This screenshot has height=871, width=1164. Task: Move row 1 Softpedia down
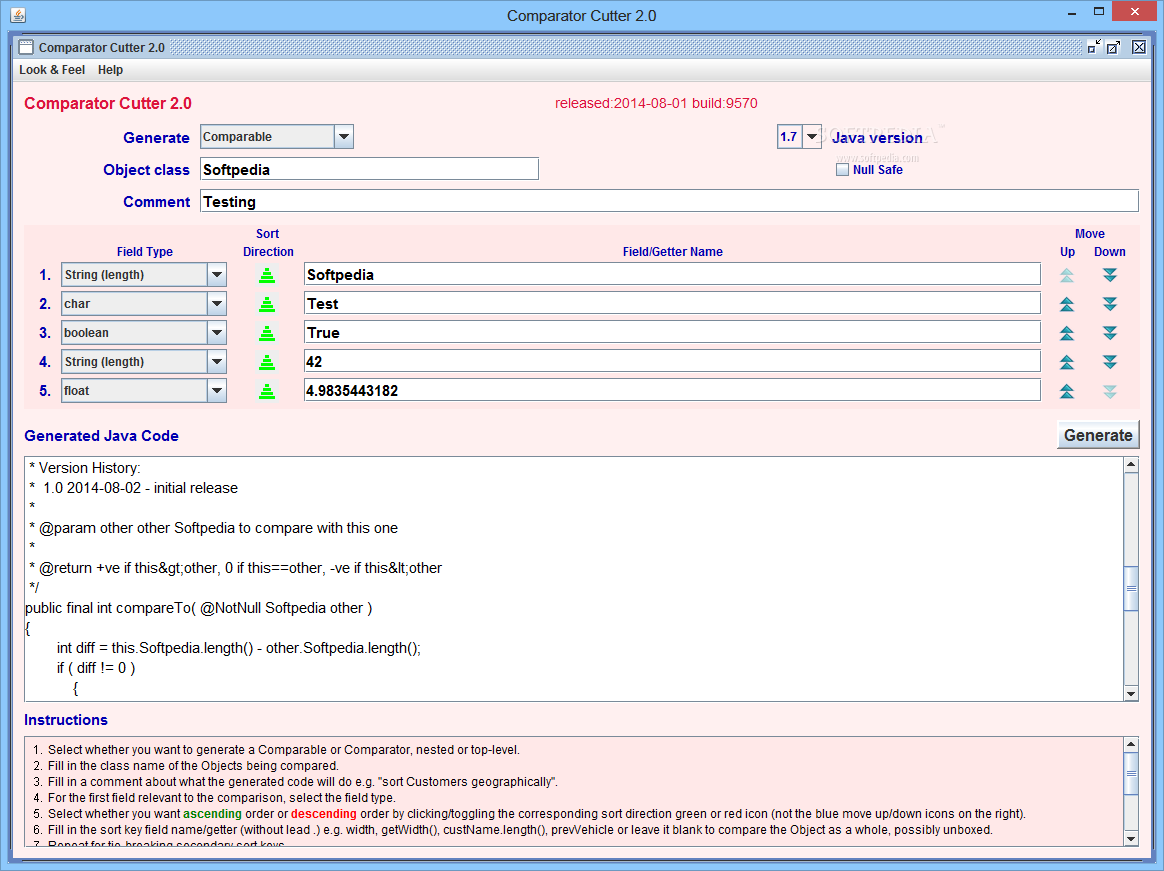1110,275
